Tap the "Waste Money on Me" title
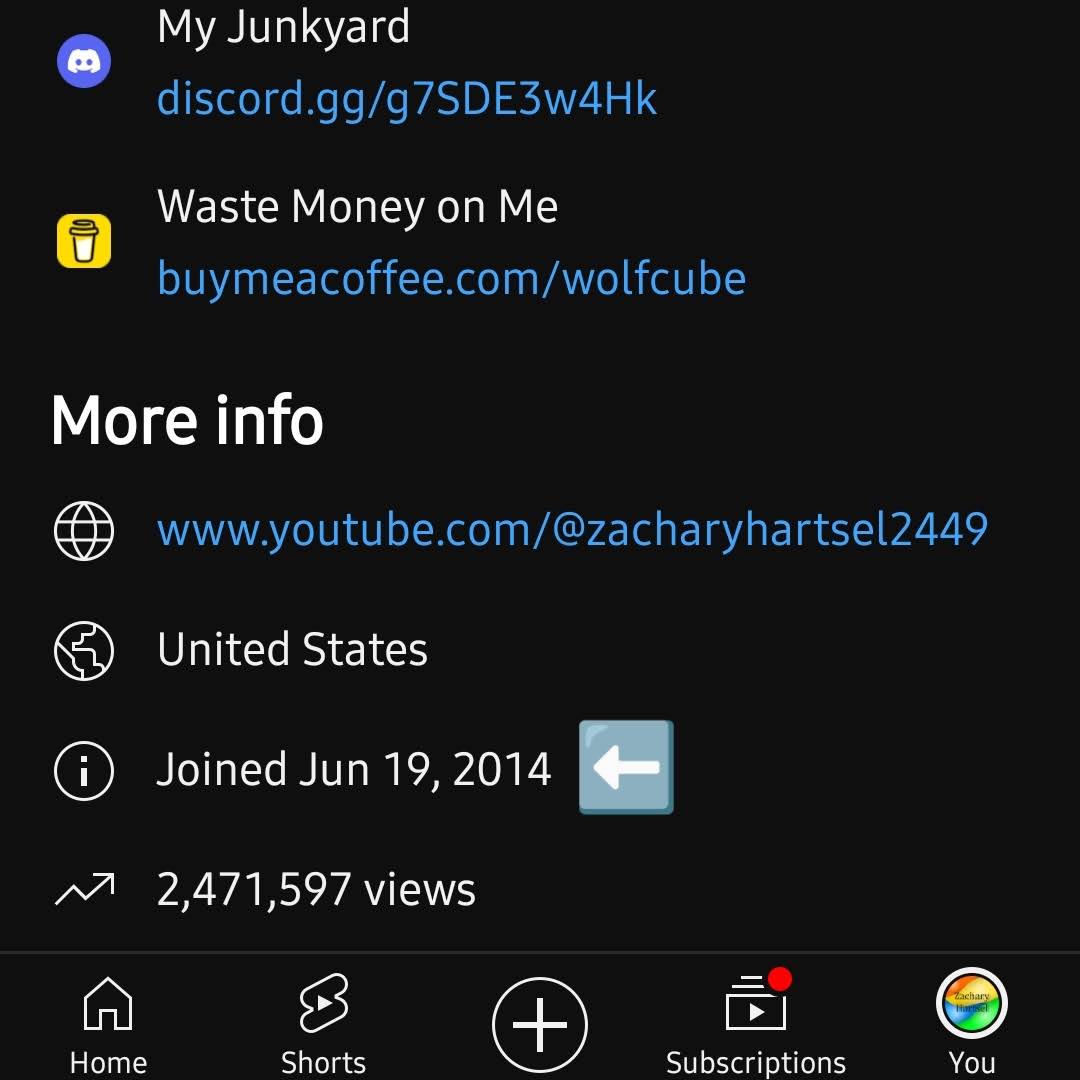The height and width of the screenshot is (1080, 1080). coord(357,207)
